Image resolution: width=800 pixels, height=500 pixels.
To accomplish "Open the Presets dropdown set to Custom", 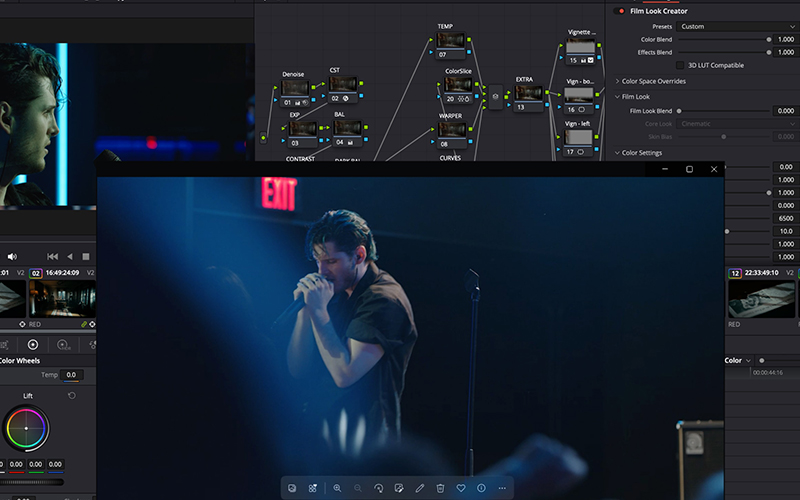I will point(735,26).
